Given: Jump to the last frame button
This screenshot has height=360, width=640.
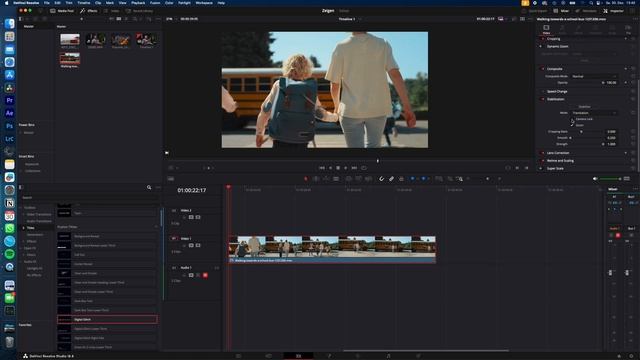Looking at the screenshot, I should coord(354,168).
